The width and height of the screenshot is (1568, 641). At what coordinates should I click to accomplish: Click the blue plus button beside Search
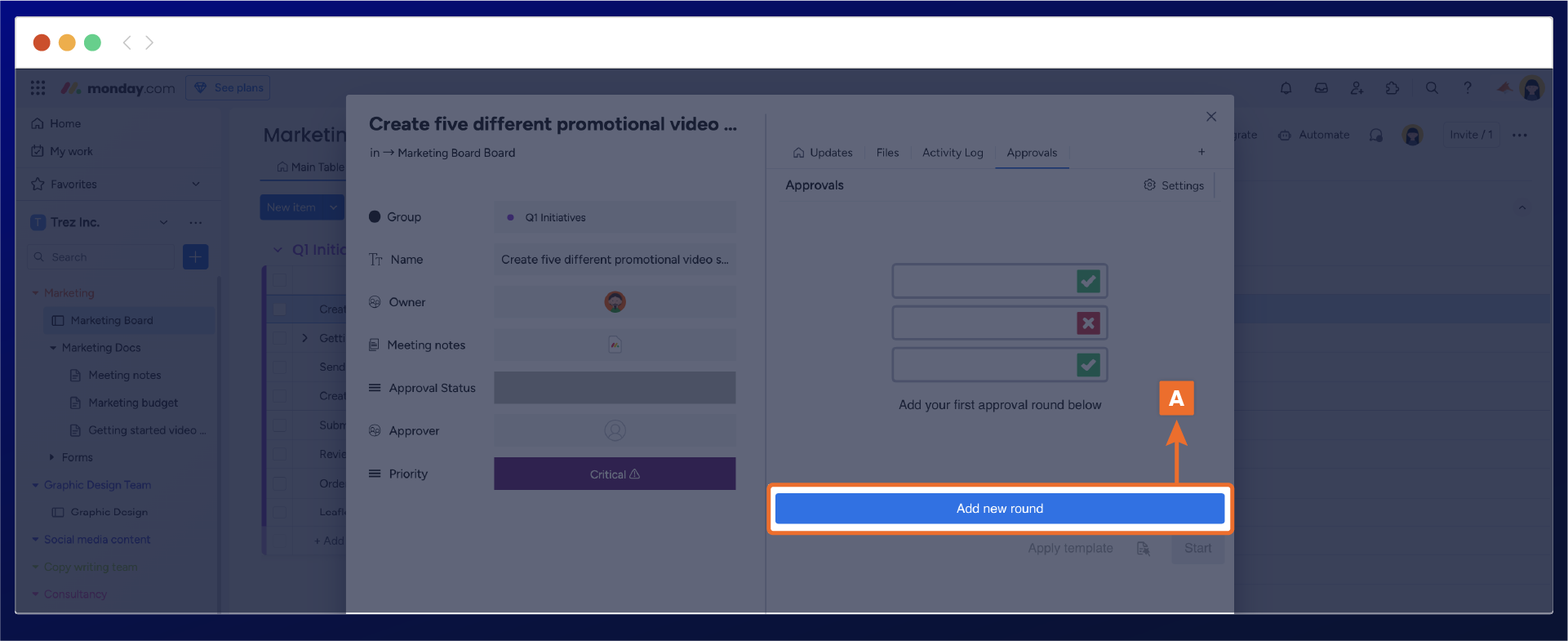(195, 257)
